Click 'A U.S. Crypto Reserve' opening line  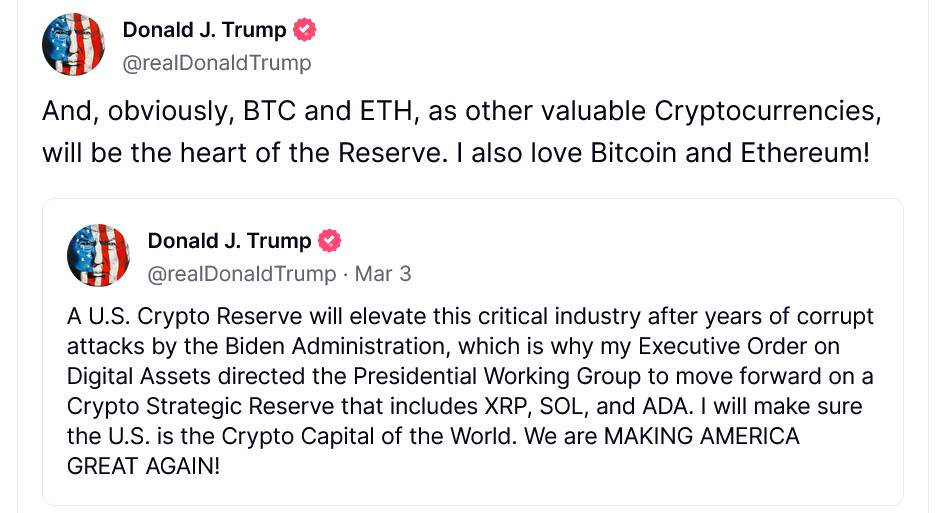(470, 316)
